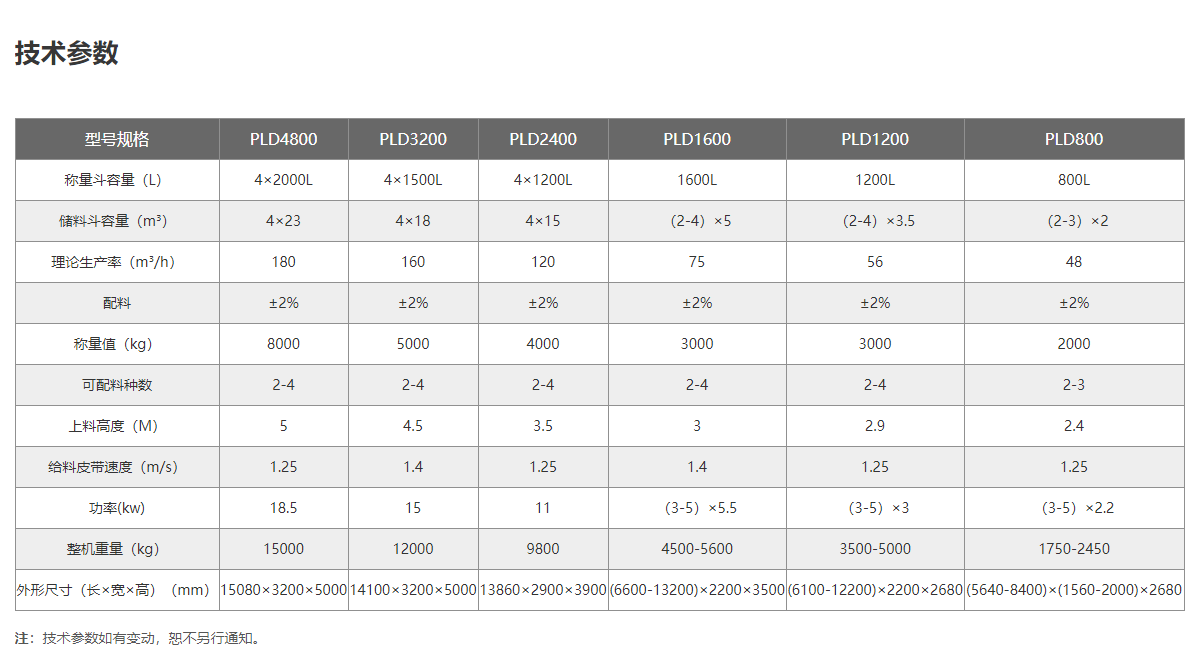This screenshot has height=660, width=1201.
Task: Click the PLD1600 column header
Action: 697,139
